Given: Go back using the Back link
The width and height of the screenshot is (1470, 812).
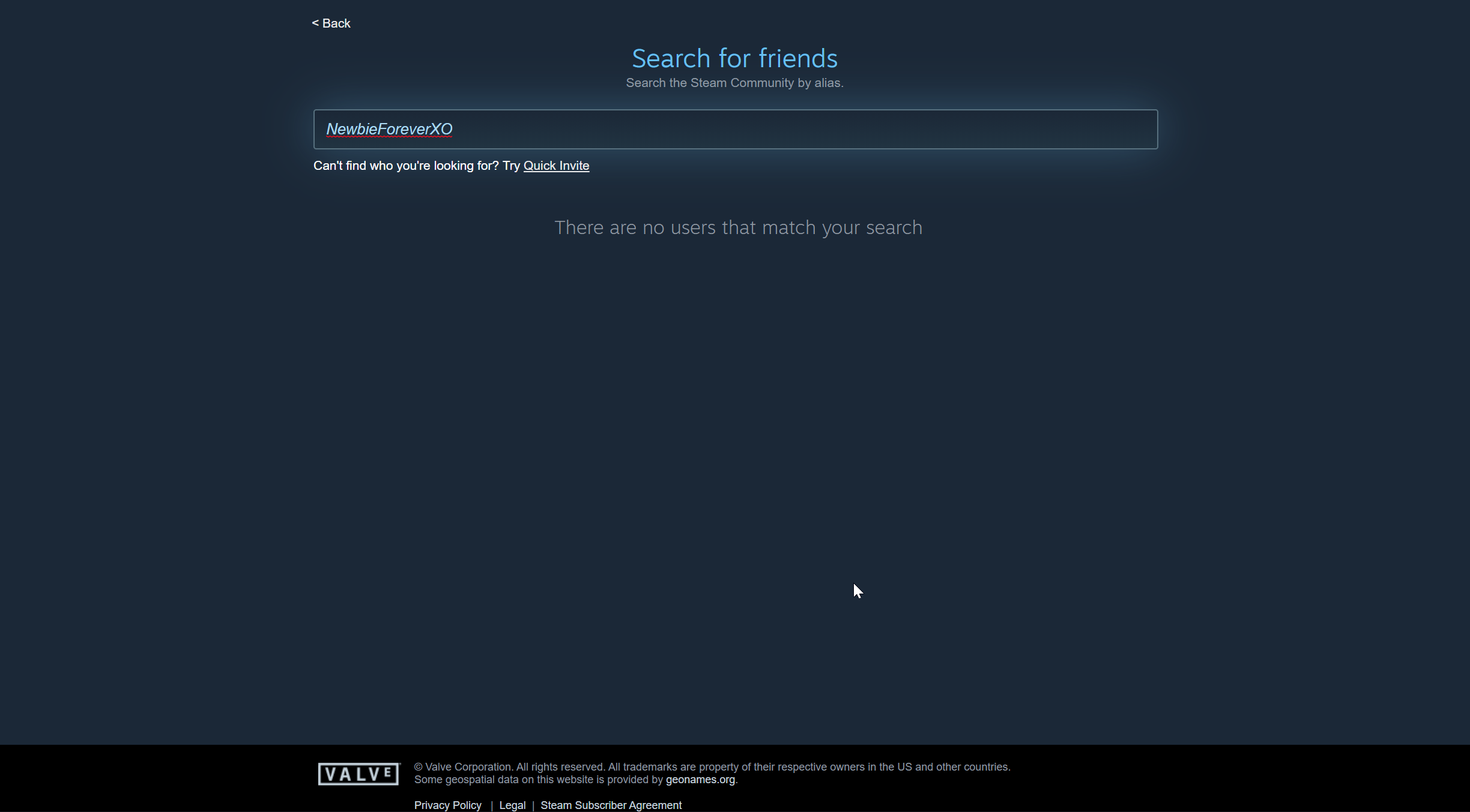Looking at the screenshot, I should (336, 23).
